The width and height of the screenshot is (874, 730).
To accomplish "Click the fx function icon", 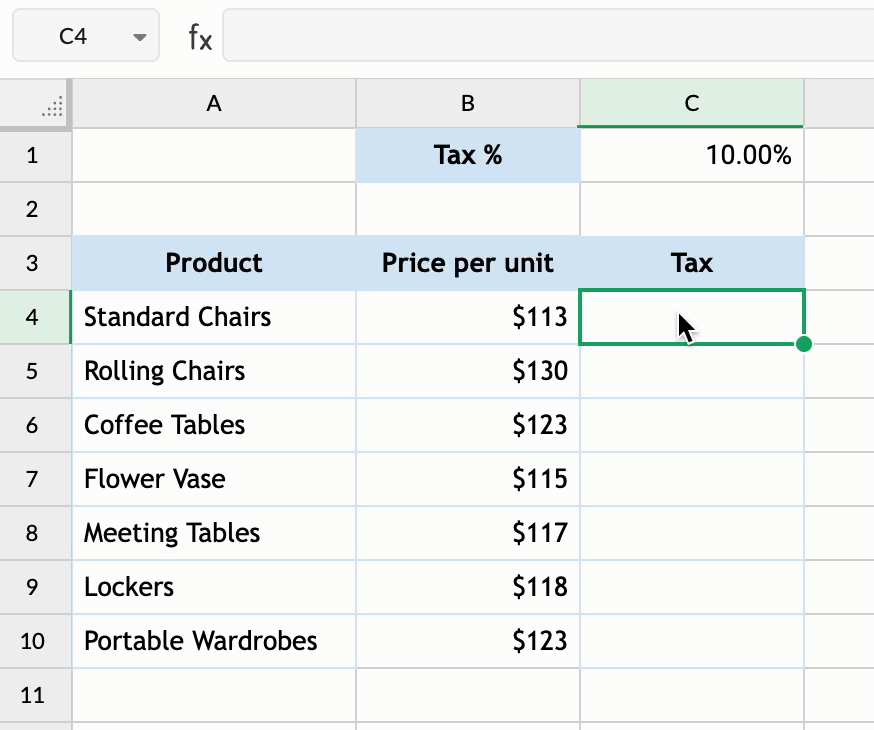I will (x=200, y=37).
